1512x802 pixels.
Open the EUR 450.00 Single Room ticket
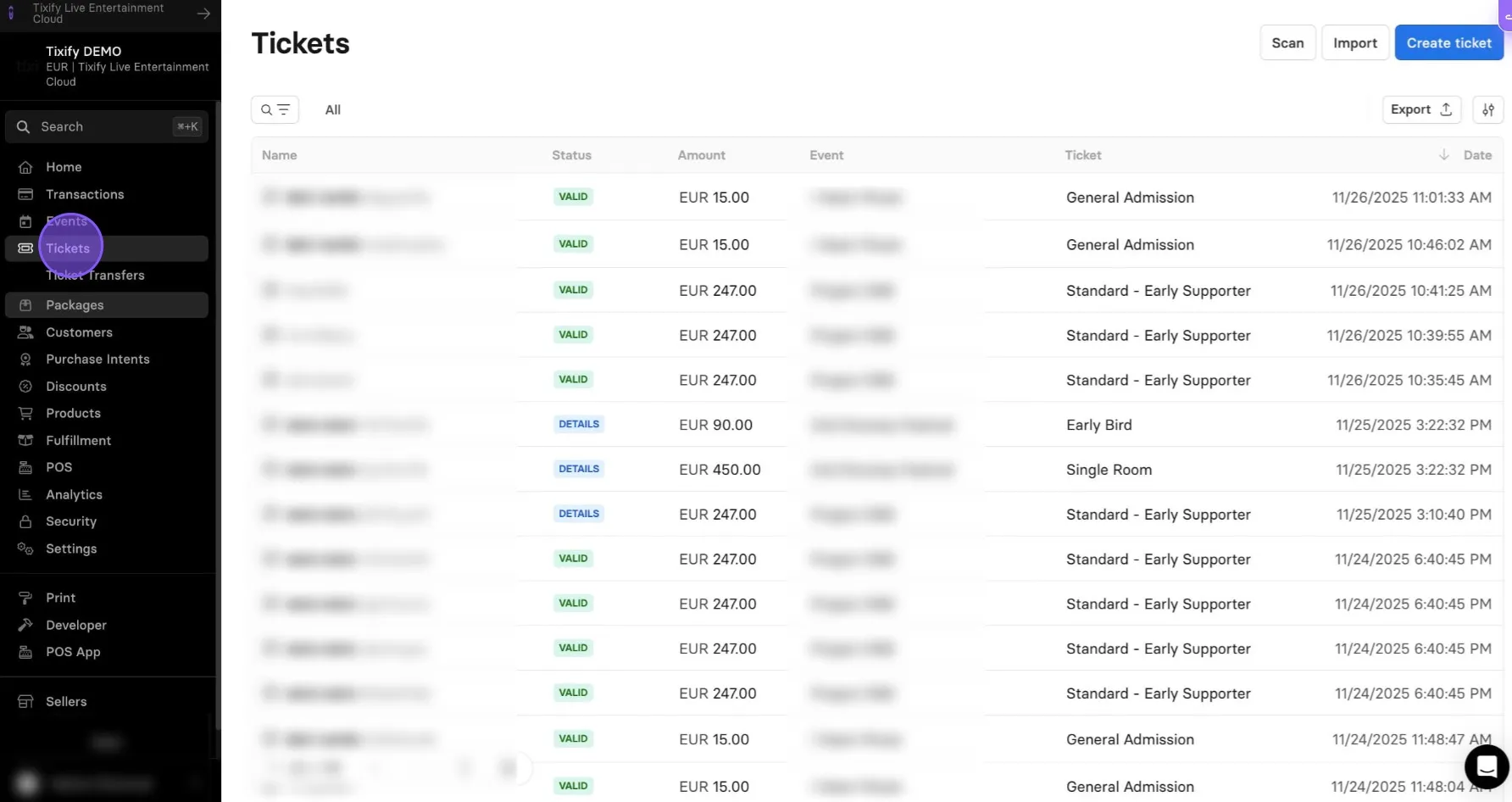pyautogui.click(x=877, y=470)
